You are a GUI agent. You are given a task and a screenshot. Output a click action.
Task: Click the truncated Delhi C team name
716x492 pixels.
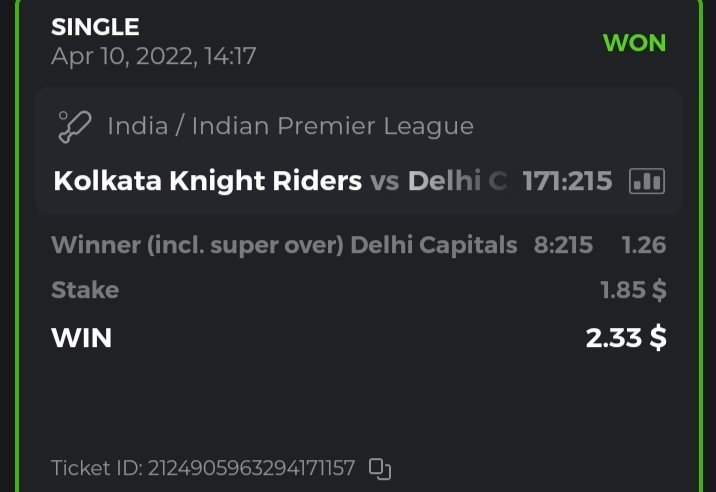(x=457, y=181)
